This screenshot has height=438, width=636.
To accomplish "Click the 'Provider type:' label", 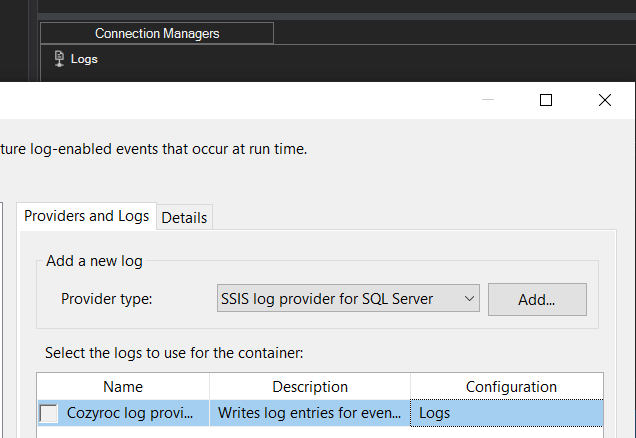I will coord(106,298).
